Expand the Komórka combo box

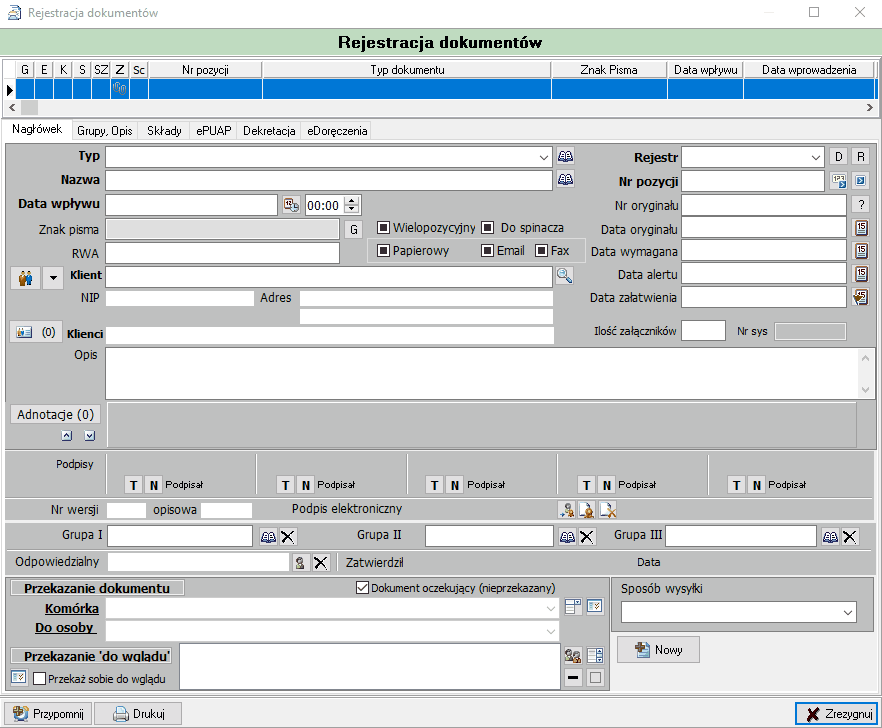click(551, 608)
